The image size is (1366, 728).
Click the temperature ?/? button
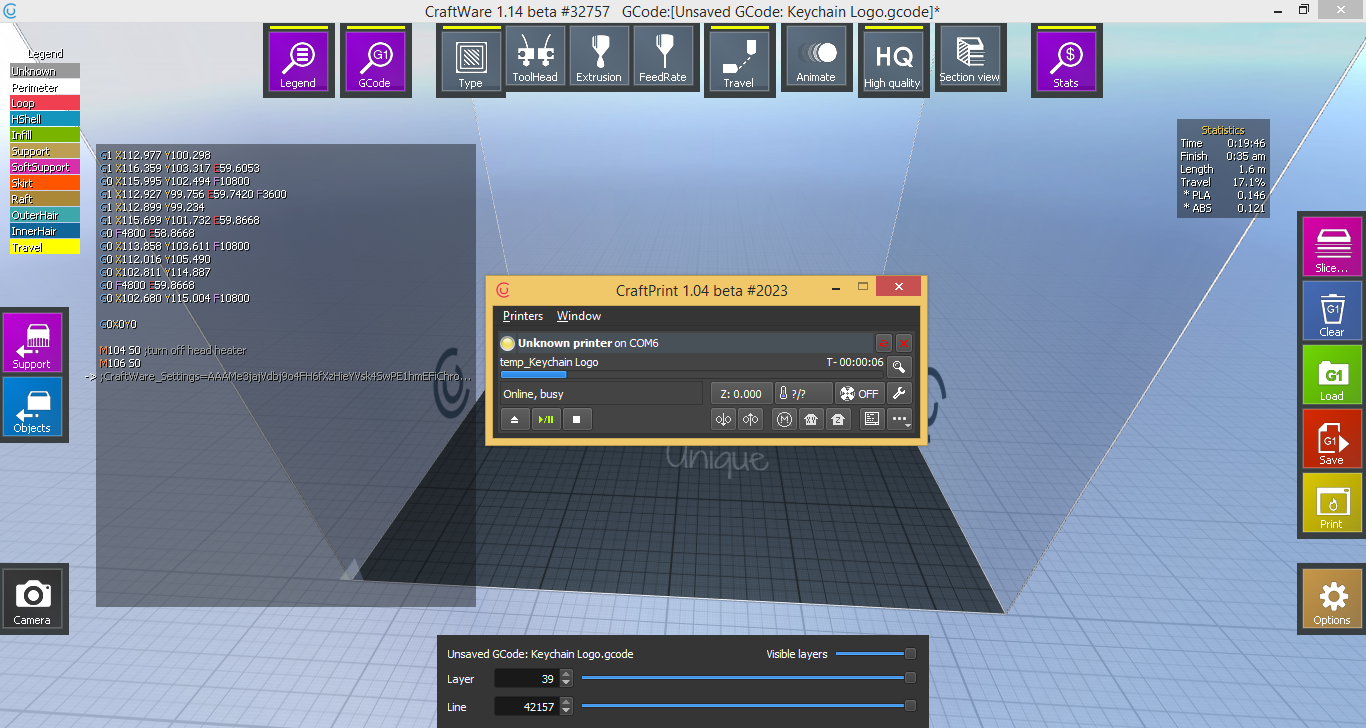click(804, 394)
